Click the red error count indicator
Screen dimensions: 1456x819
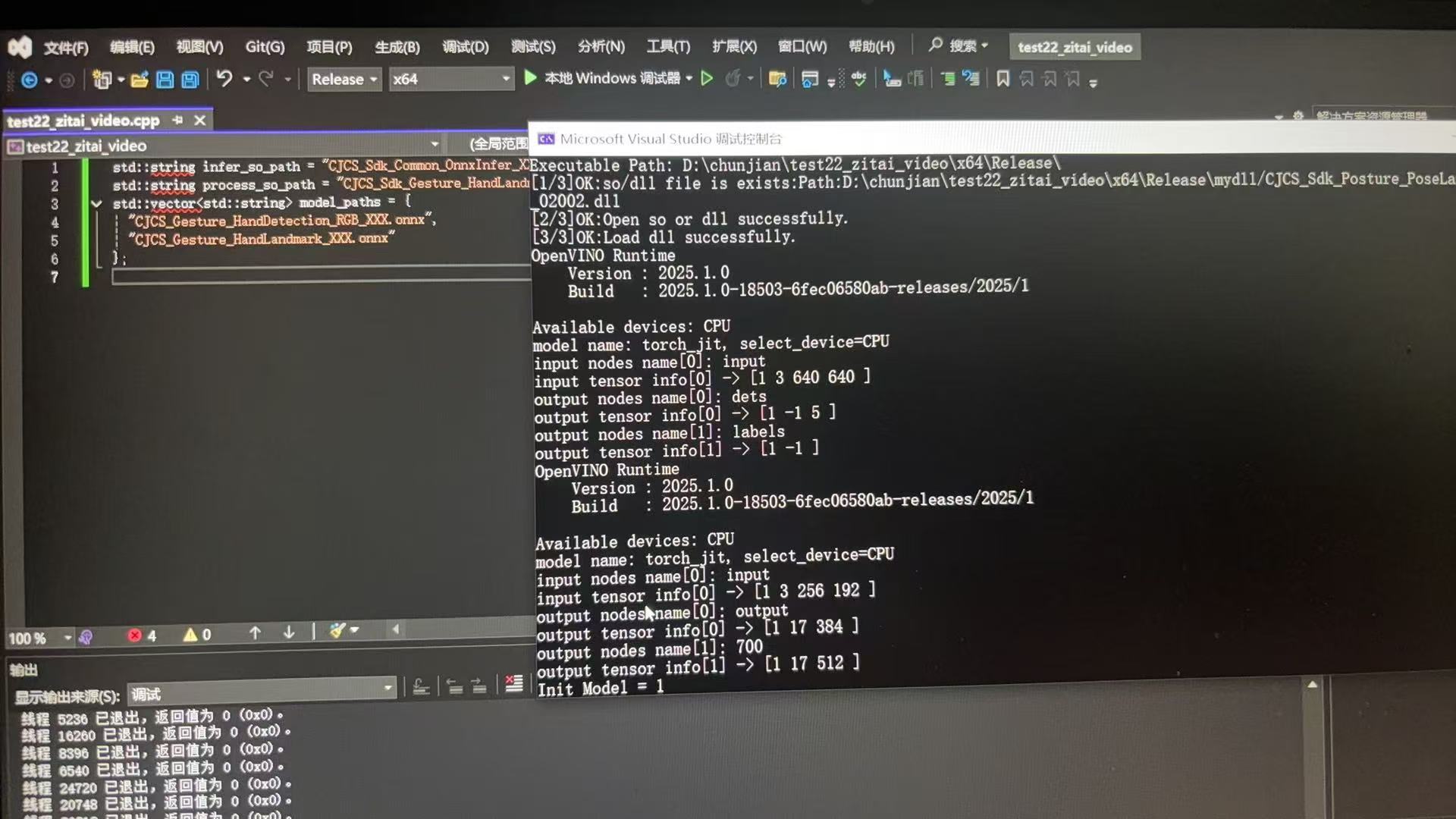coord(142,635)
